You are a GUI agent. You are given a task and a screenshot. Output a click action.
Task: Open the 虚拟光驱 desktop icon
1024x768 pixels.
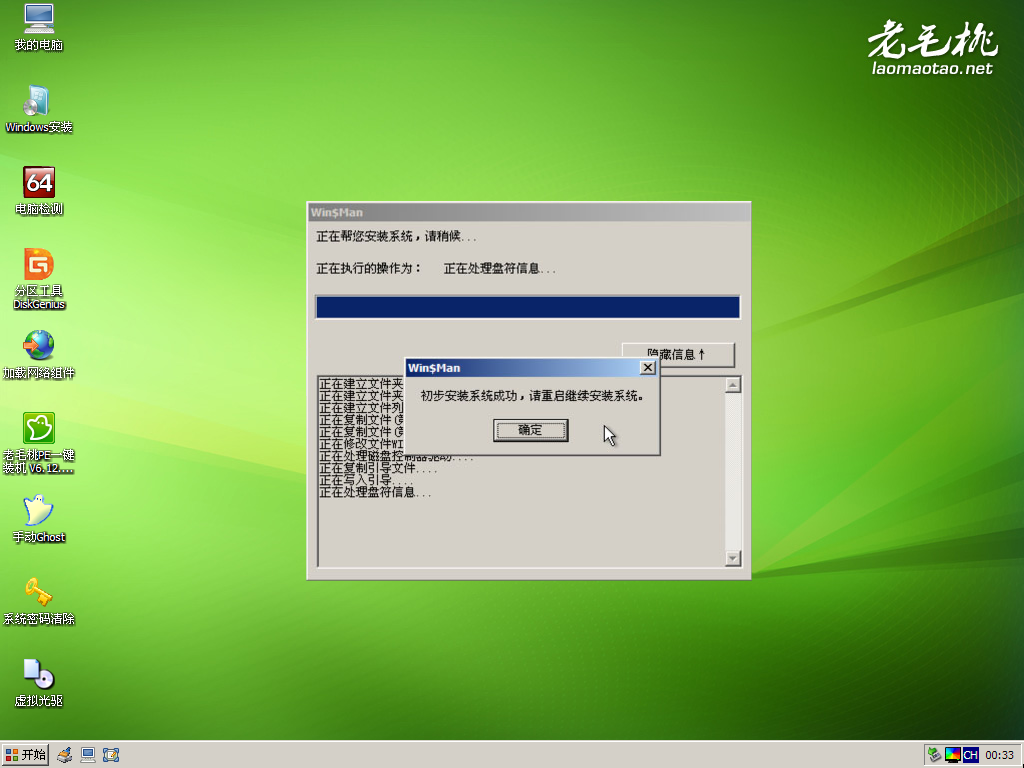click(39, 683)
